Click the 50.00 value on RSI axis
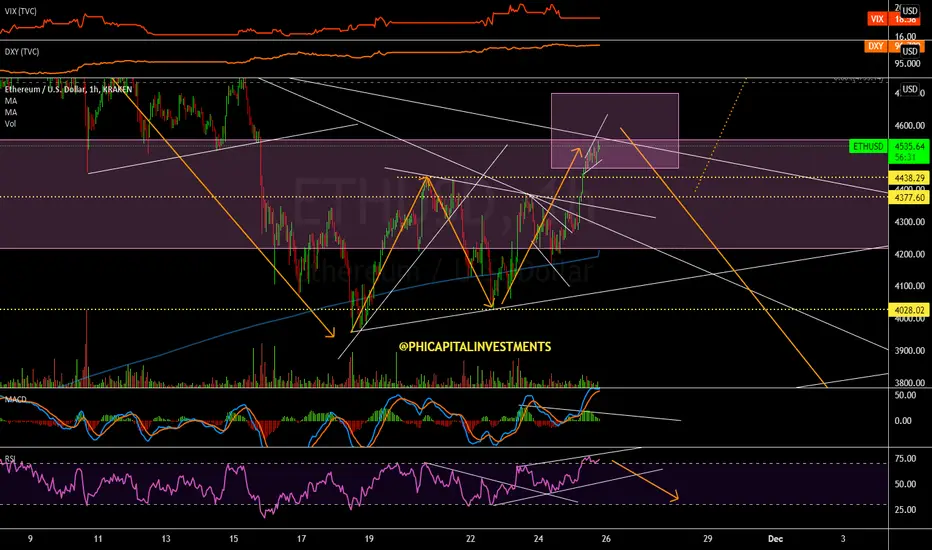 [x=905, y=484]
